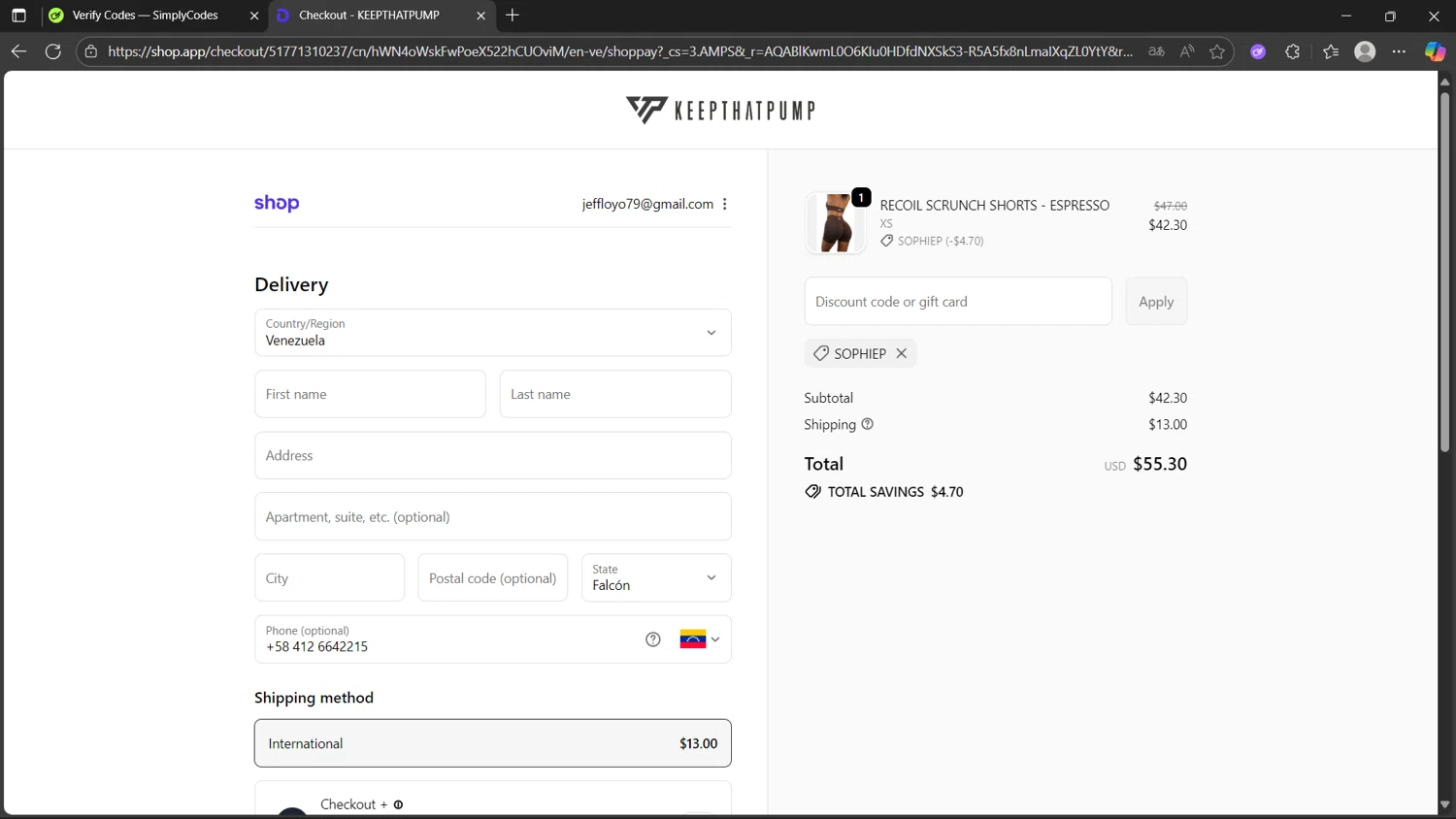This screenshot has height=819, width=1456.
Task: Open browser settings and more menu
Action: pyautogui.click(x=1399, y=51)
